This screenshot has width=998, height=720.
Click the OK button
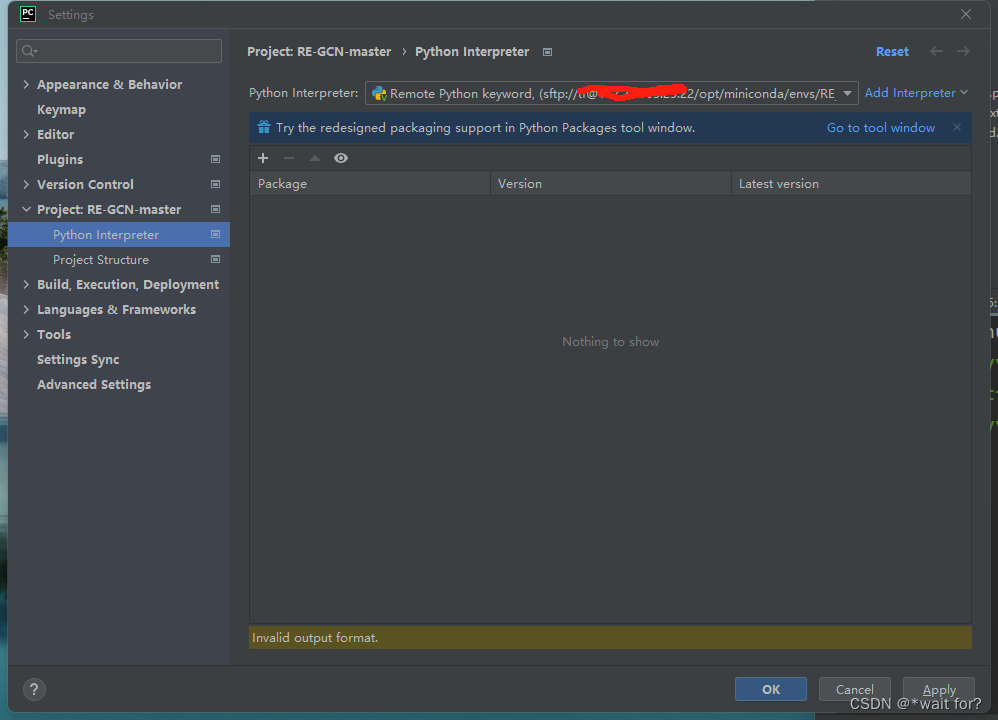tap(771, 689)
